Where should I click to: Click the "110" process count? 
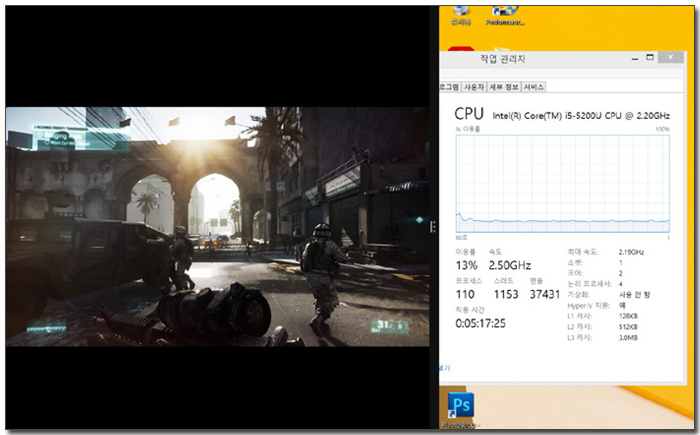[465, 294]
